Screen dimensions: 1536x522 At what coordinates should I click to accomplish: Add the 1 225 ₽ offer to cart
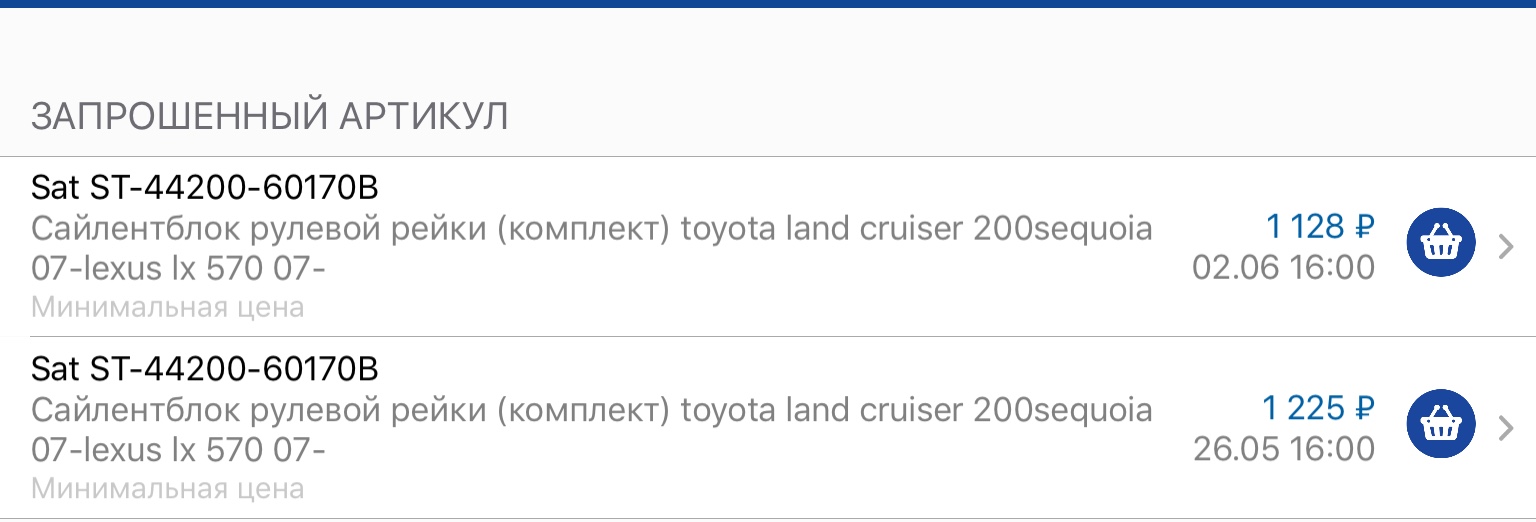coord(1440,427)
